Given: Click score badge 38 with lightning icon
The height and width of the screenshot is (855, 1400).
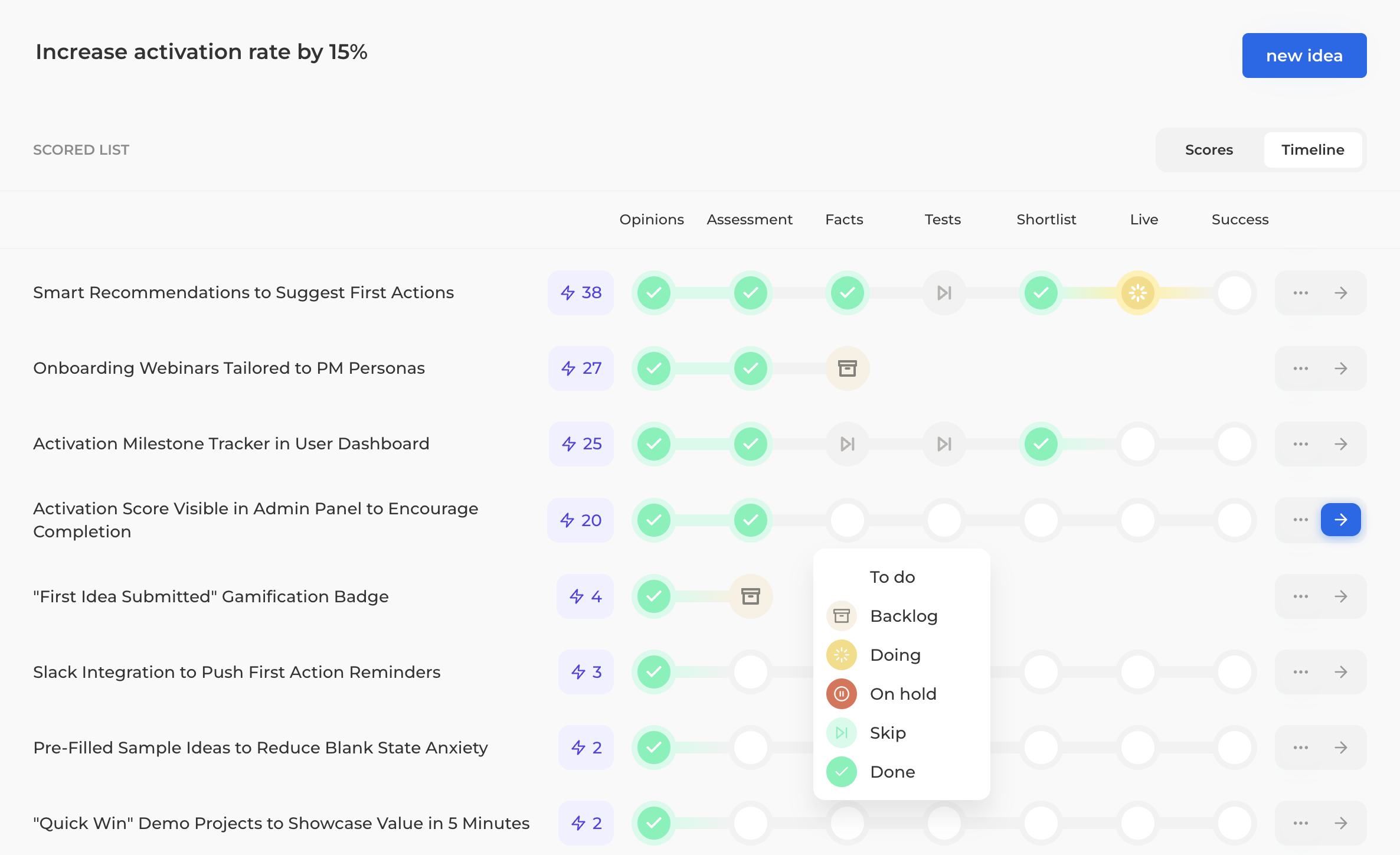Looking at the screenshot, I should coord(581,293).
